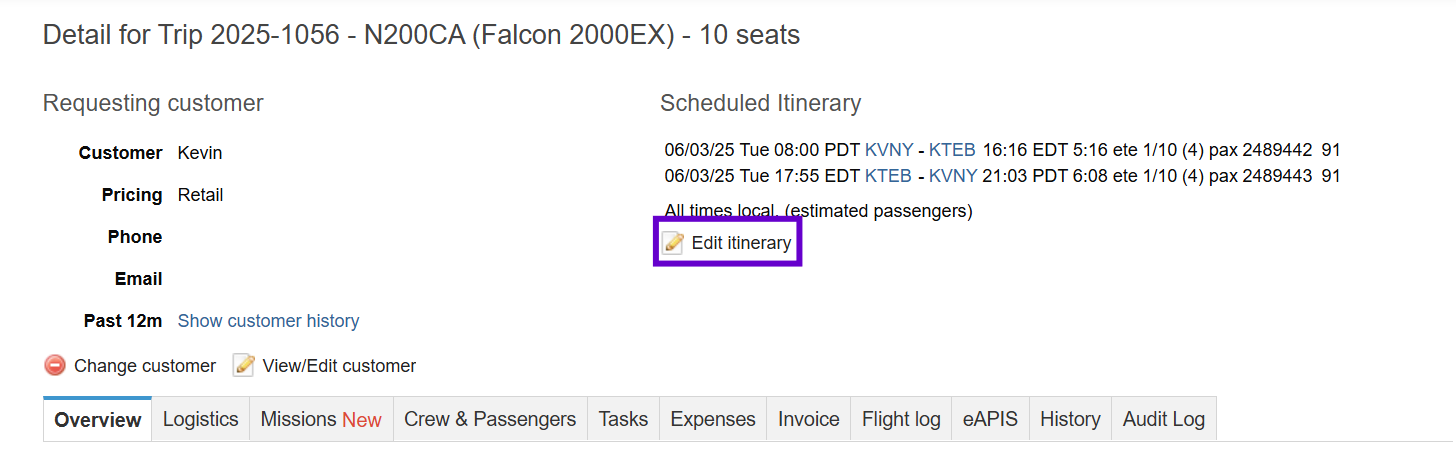Go to the Crew & Passengers tab
The height and width of the screenshot is (457, 1456).
490,419
